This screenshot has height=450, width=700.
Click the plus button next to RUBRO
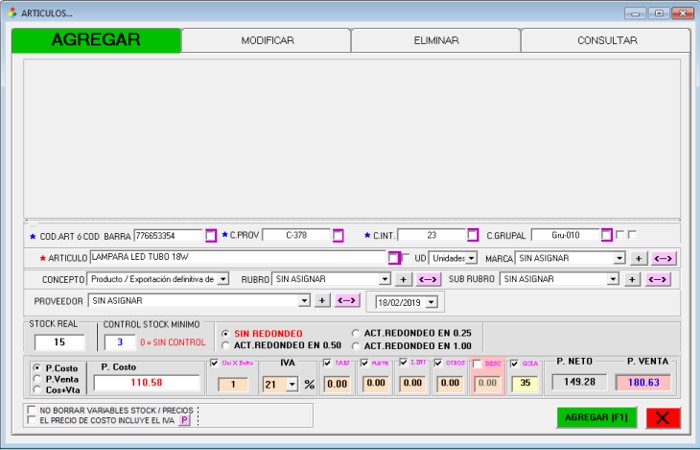pos(402,279)
